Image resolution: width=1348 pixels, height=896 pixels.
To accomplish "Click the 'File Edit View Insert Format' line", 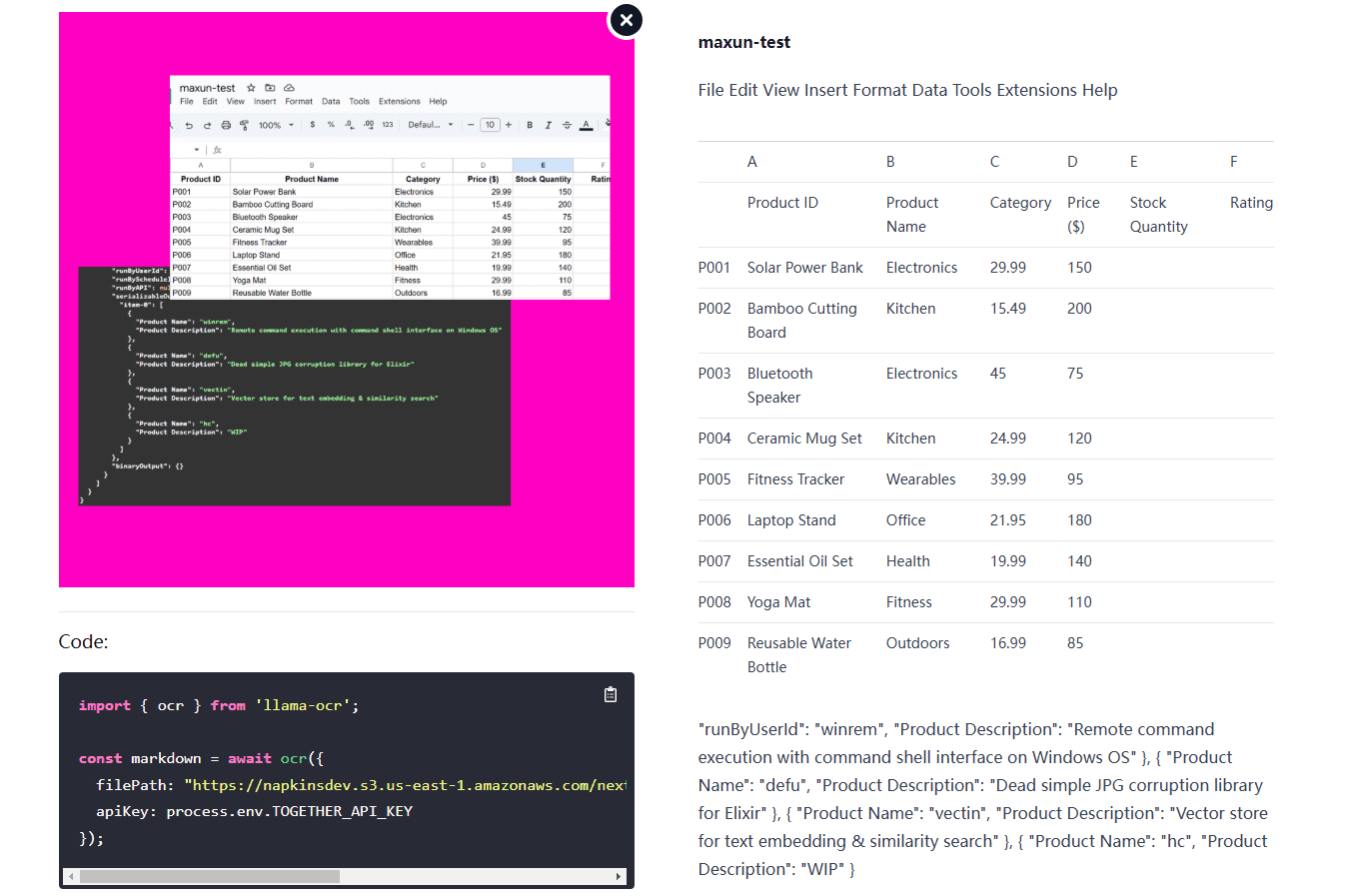I will click(x=907, y=90).
